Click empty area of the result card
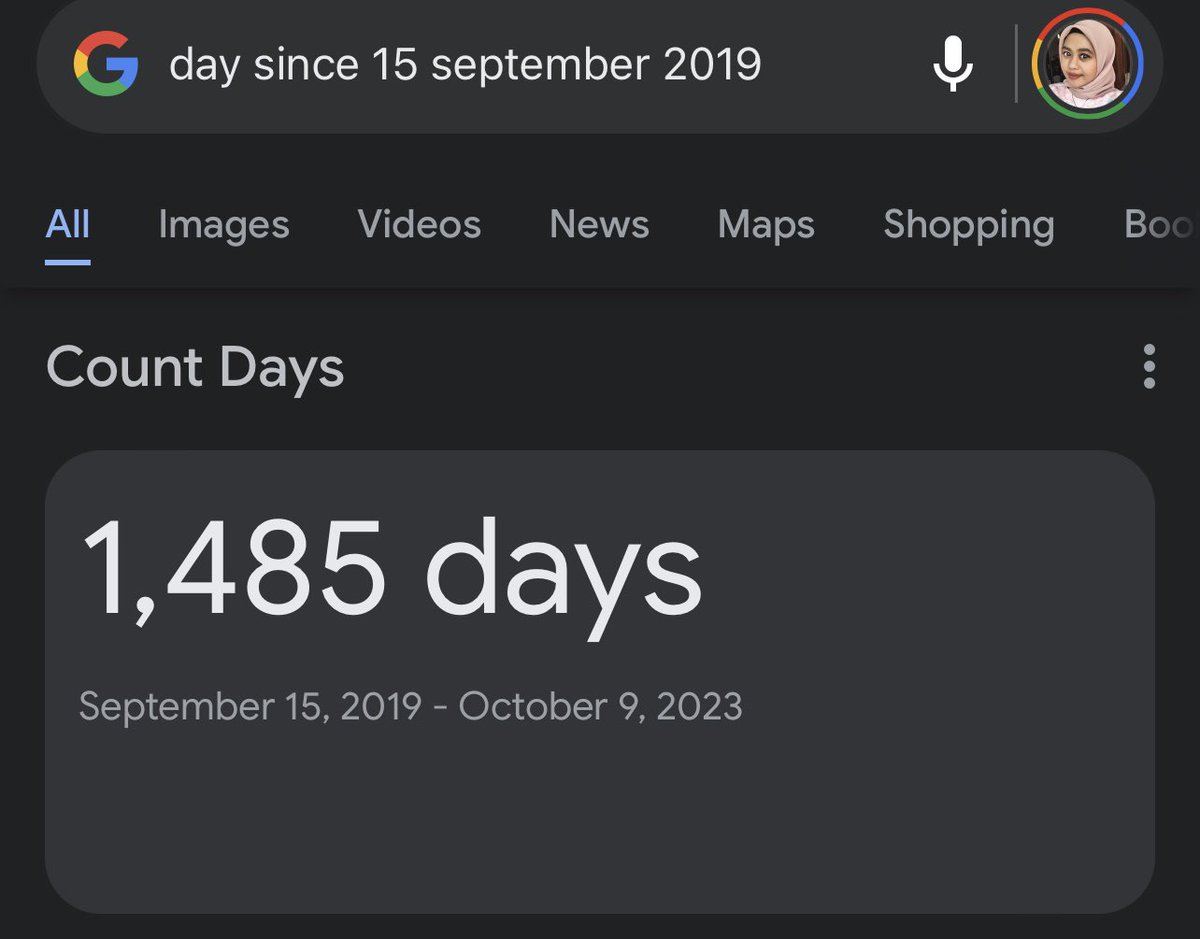The height and width of the screenshot is (939, 1200). coord(600,820)
